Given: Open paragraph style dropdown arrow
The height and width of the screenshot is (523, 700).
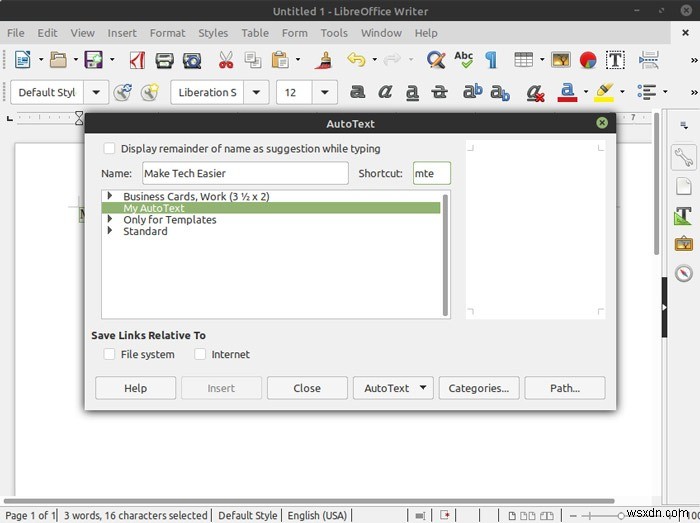Looking at the screenshot, I should click(96, 92).
